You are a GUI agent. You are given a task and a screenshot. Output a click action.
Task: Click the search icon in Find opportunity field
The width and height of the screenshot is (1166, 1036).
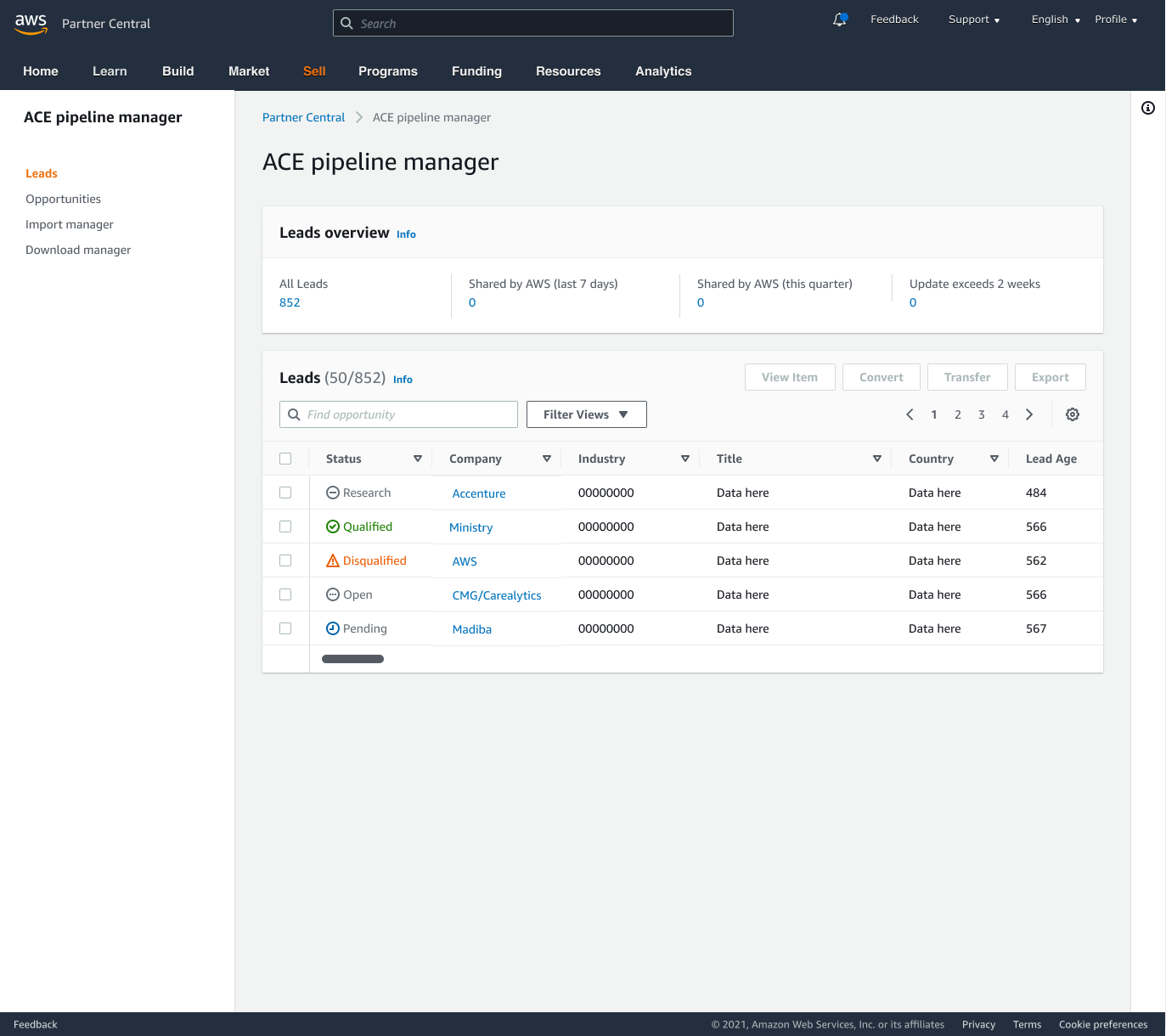[294, 414]
